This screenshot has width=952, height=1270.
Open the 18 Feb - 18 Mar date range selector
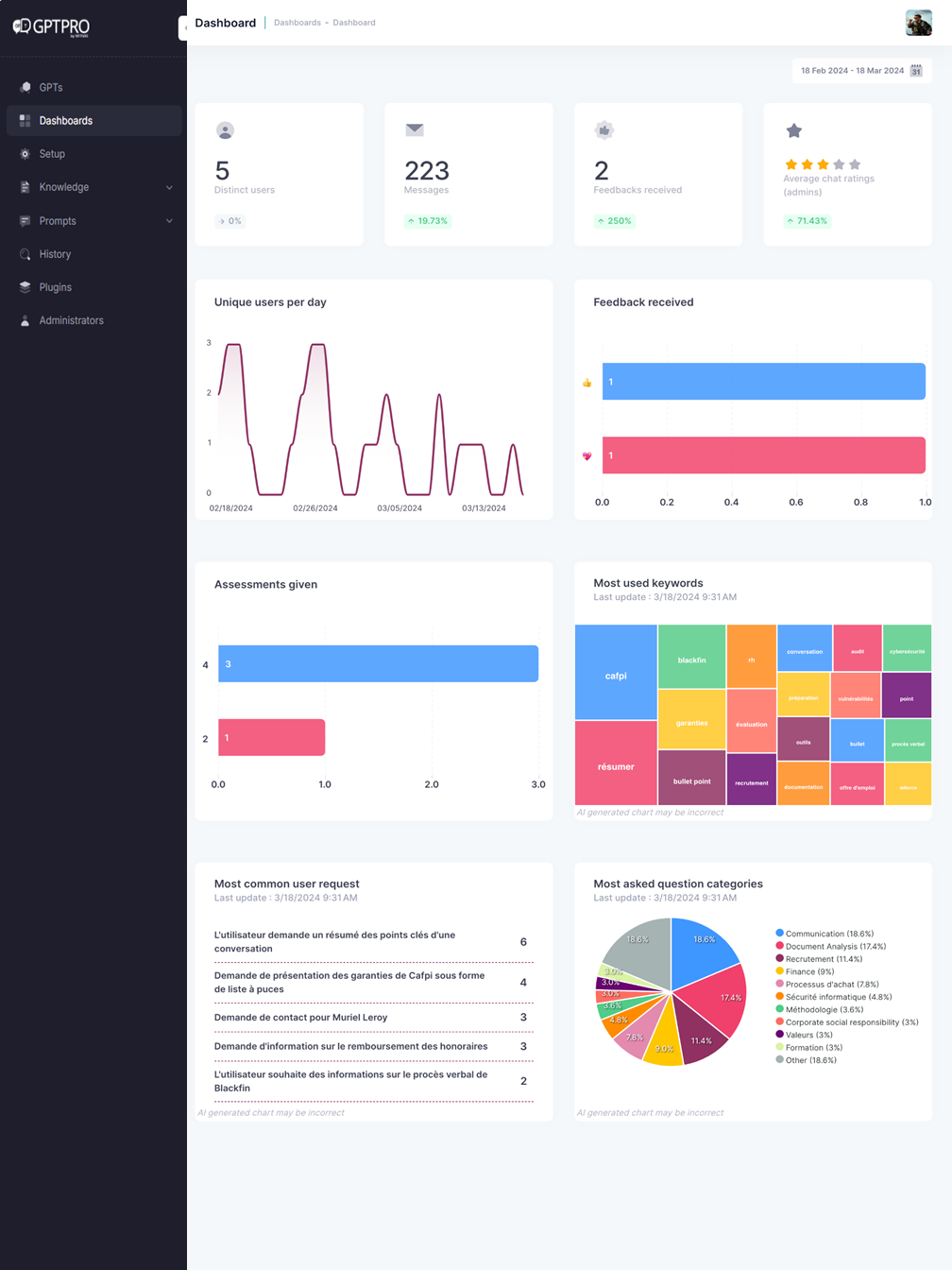point(853,70)
